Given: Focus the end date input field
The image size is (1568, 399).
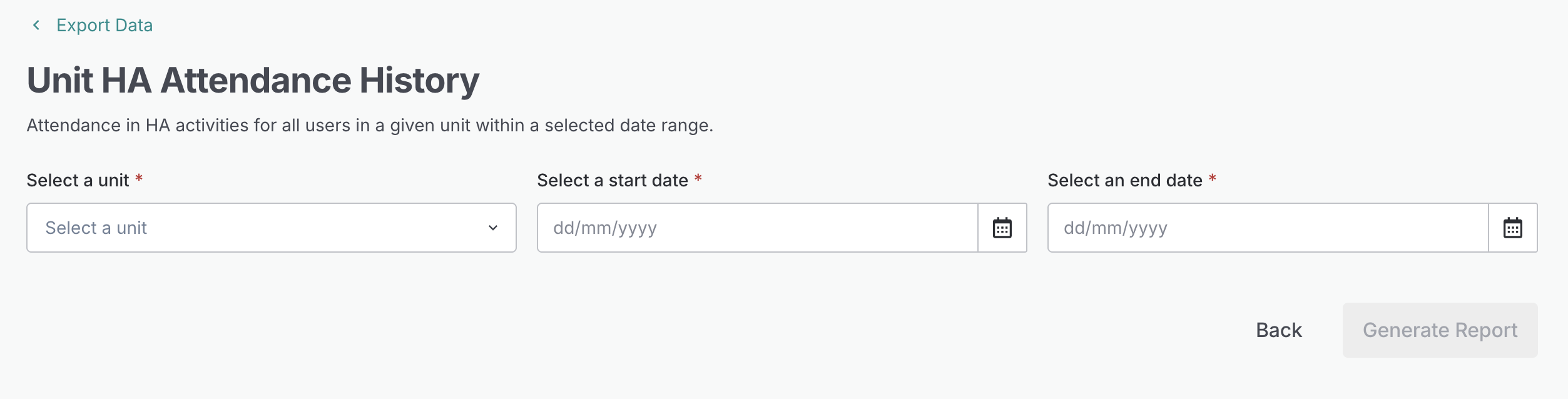Looking at the screenshot, I should [x=1268, y=228].
